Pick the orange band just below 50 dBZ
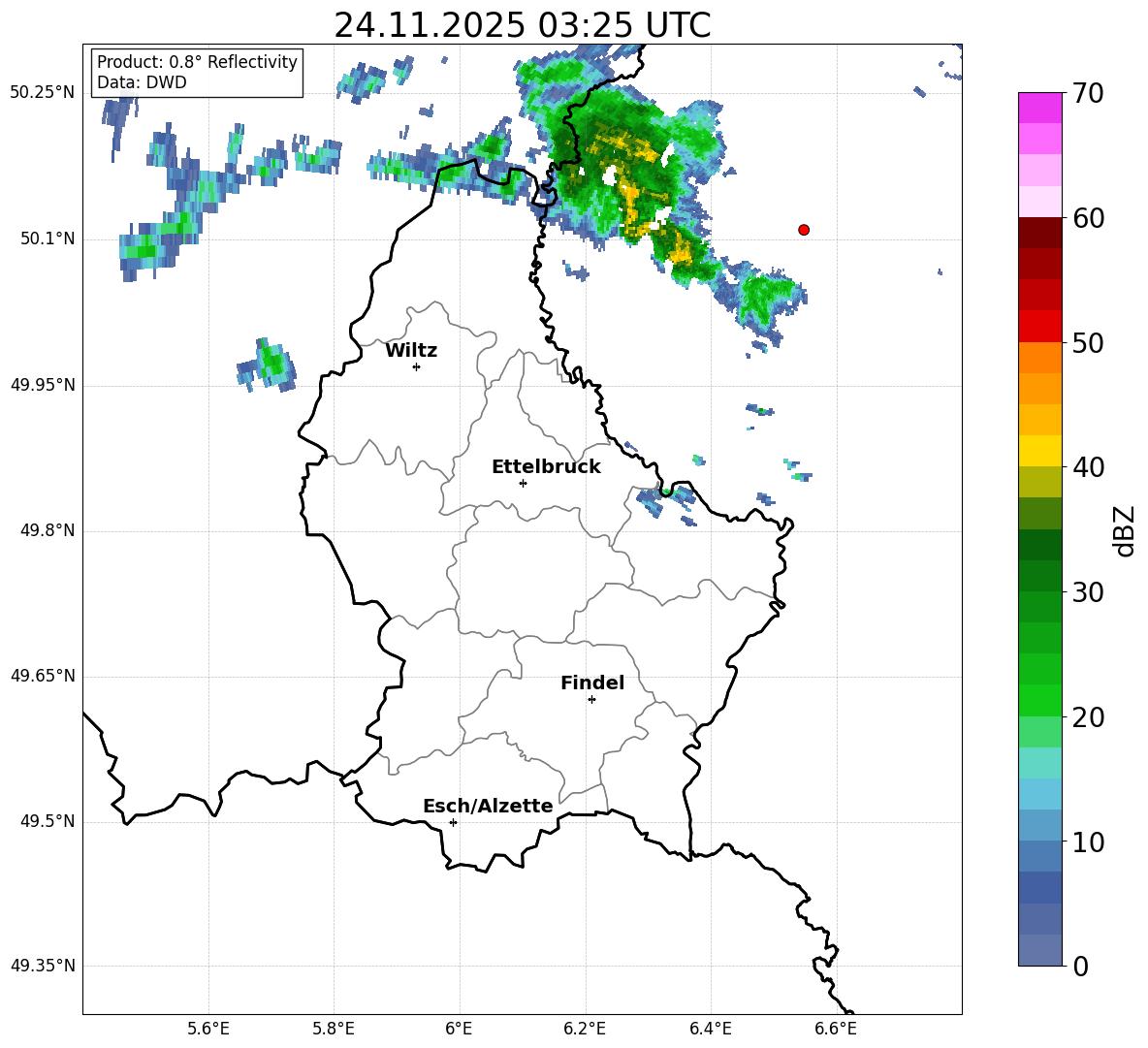 [x=1039, y=357]
